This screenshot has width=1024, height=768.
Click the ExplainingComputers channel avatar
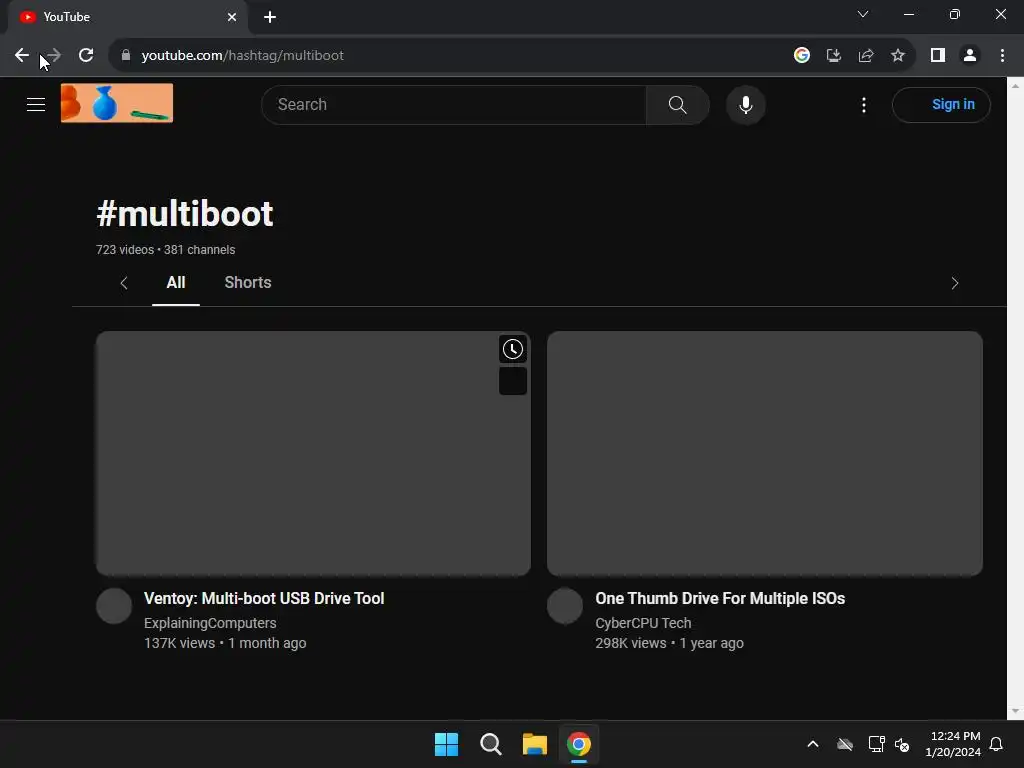click(x=114, y=606)
